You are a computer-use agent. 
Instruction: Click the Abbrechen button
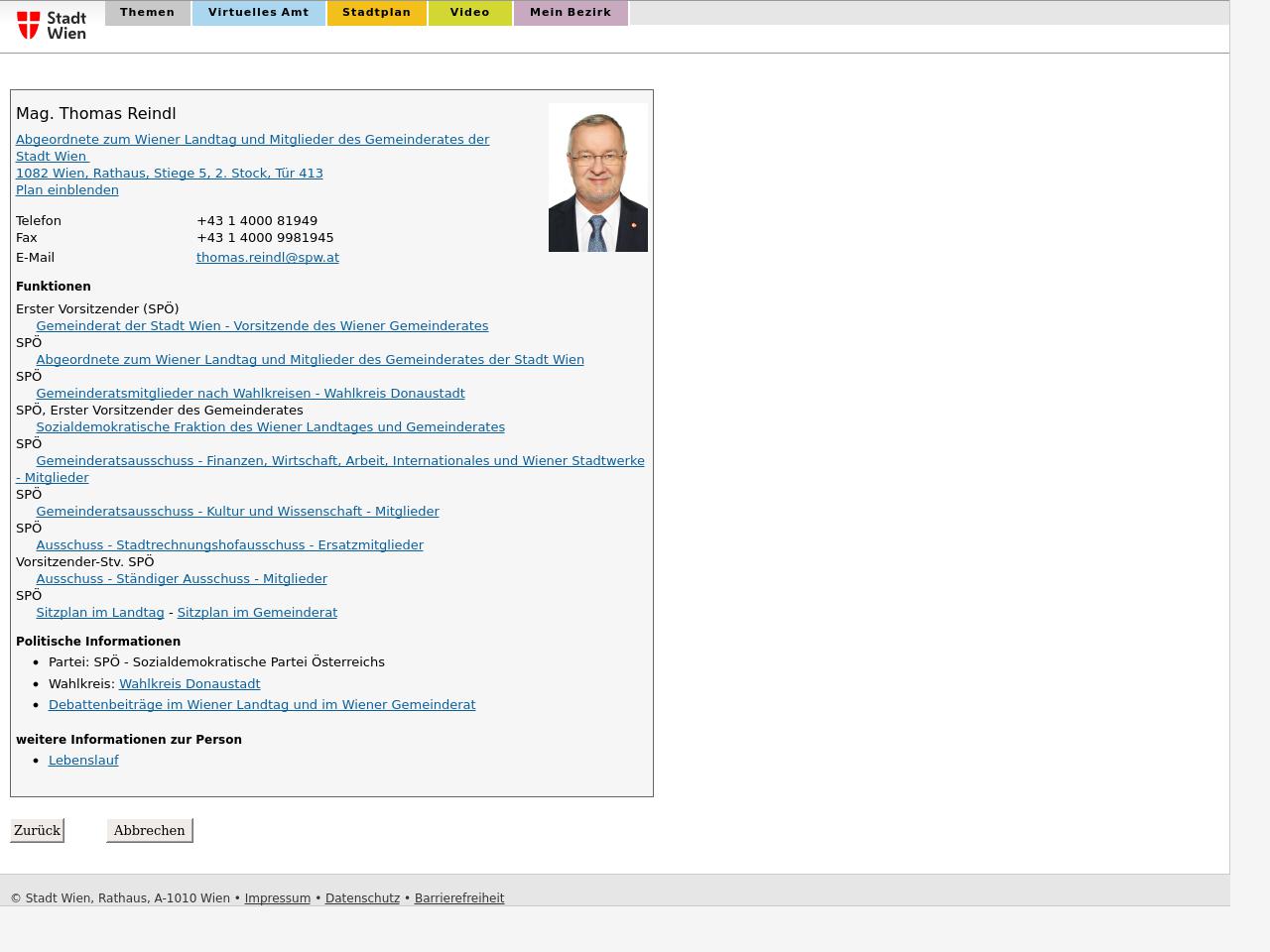click(149, 830)
